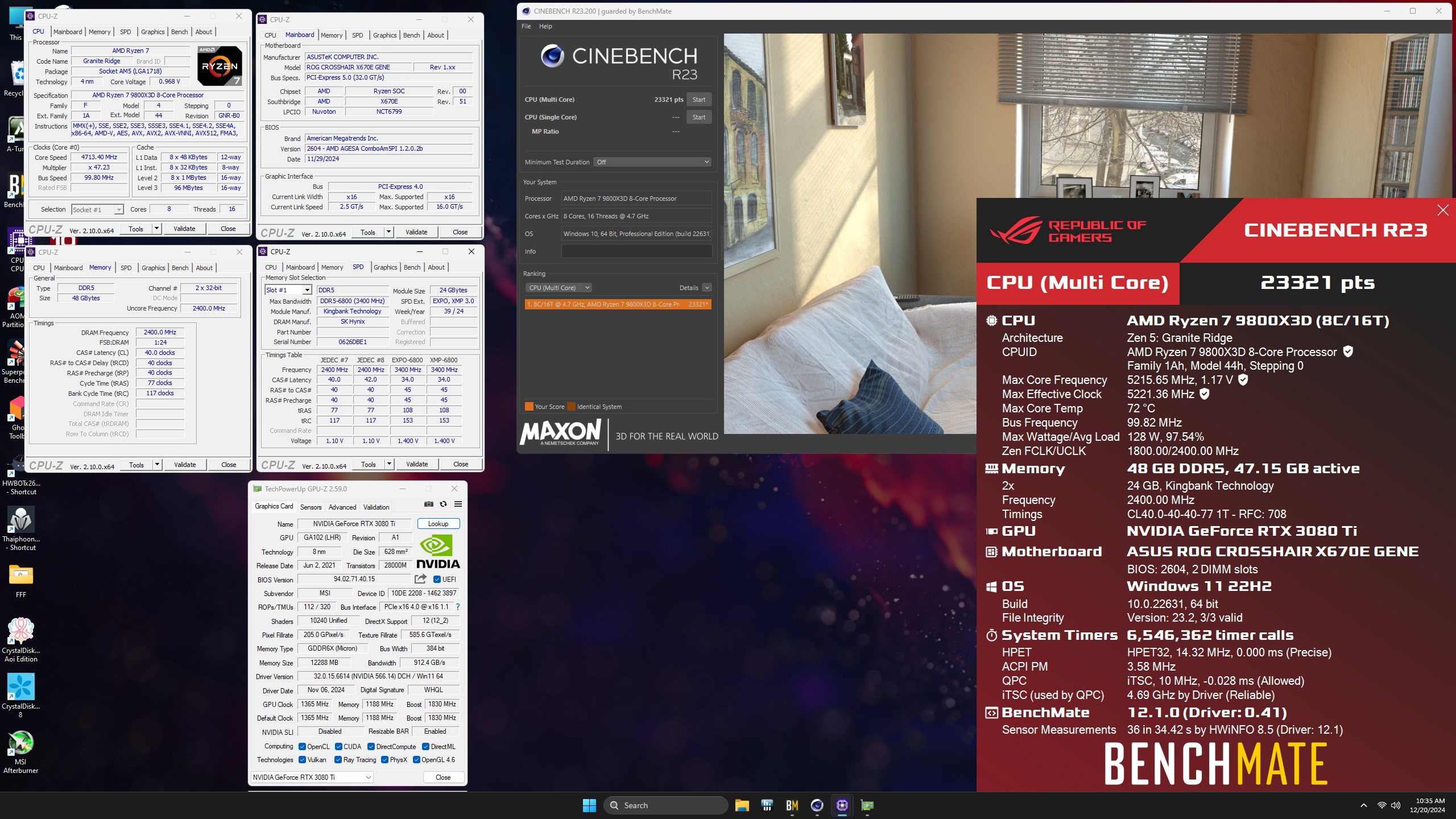Click the green GPU-Z card icon on the taskbar
Screen dimensions: 1456x819
point(867,805)
